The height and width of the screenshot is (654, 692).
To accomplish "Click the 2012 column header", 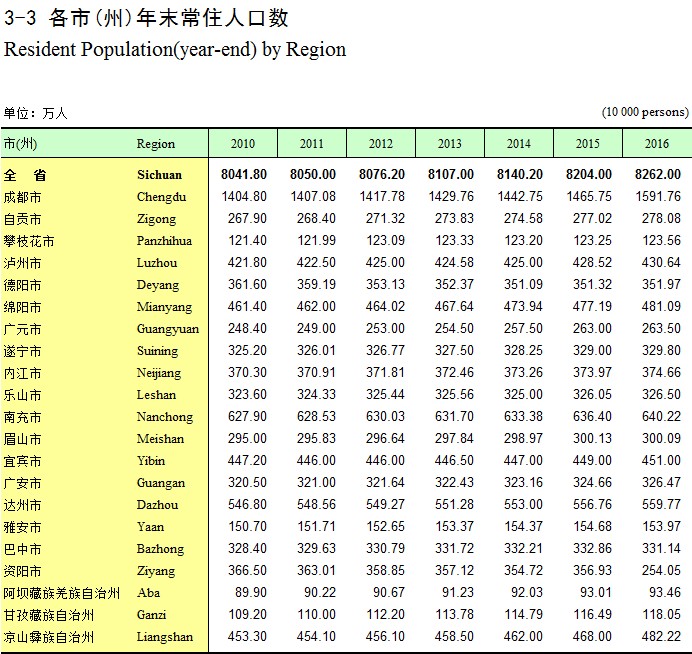I will [381, 143].
